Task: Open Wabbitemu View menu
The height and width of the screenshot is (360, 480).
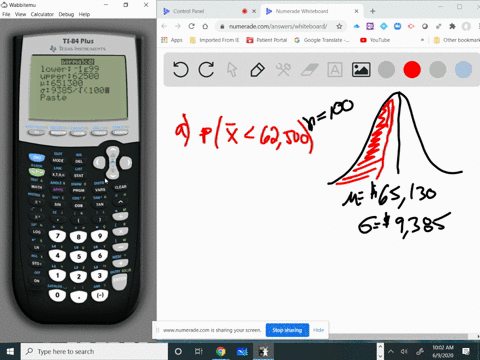Action: (x=20, y=14)
